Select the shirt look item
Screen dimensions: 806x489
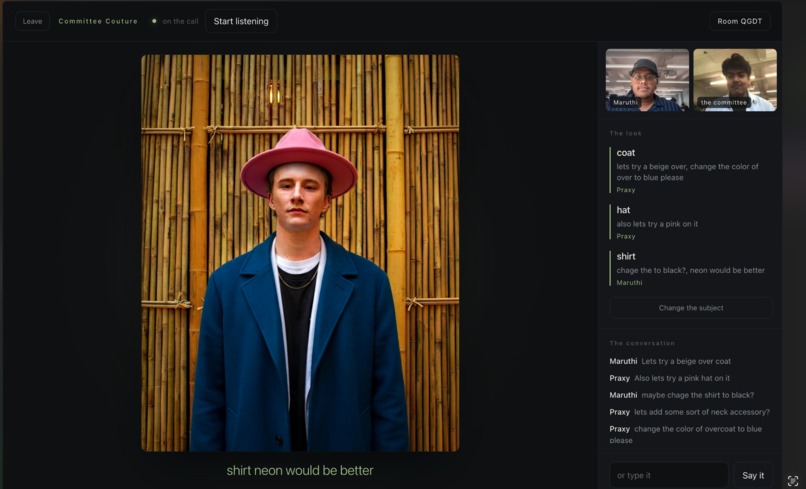tap(690, 269)
